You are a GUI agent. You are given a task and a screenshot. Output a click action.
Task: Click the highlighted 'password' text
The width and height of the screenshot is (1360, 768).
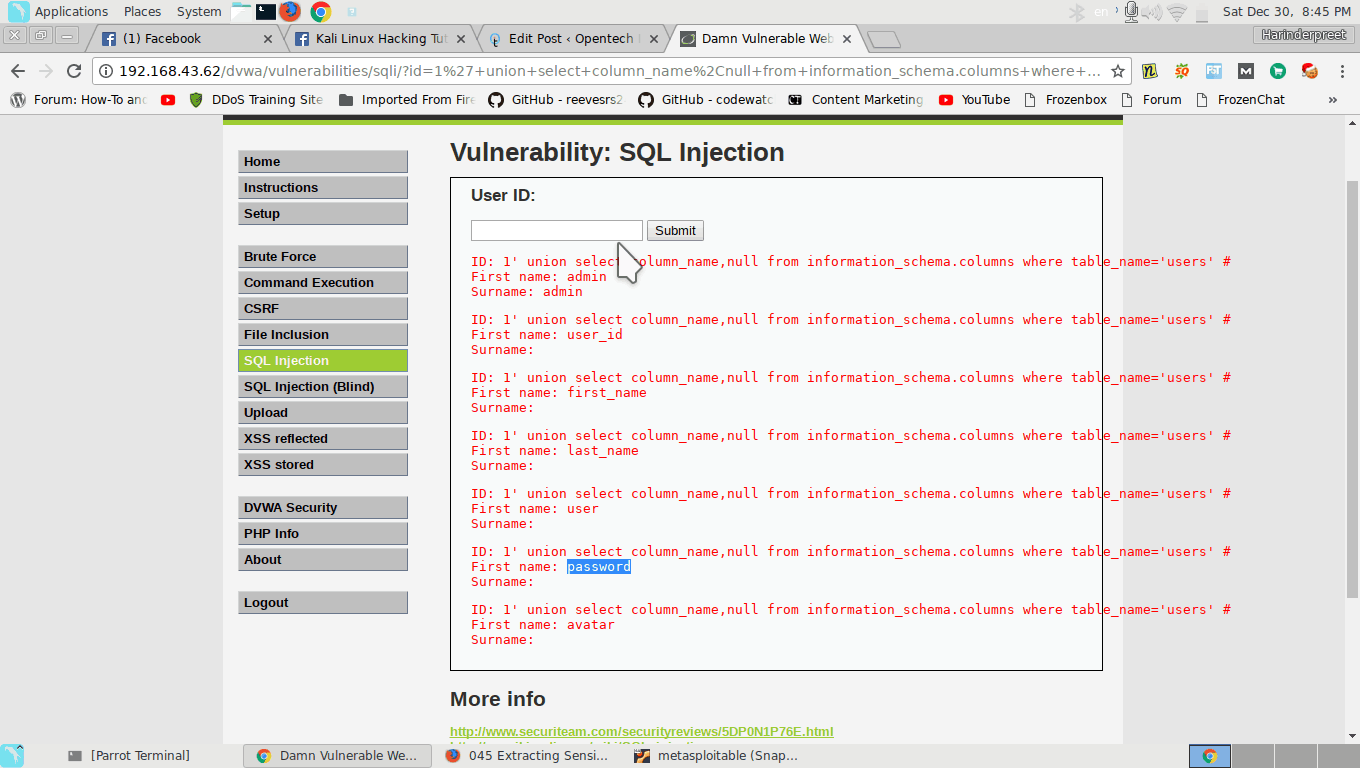tap(599, 567)
